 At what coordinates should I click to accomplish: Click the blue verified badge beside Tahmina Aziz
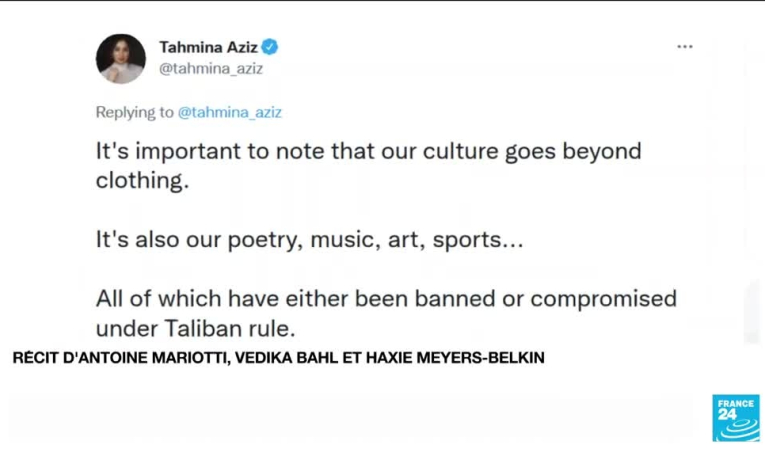point(271,47)
